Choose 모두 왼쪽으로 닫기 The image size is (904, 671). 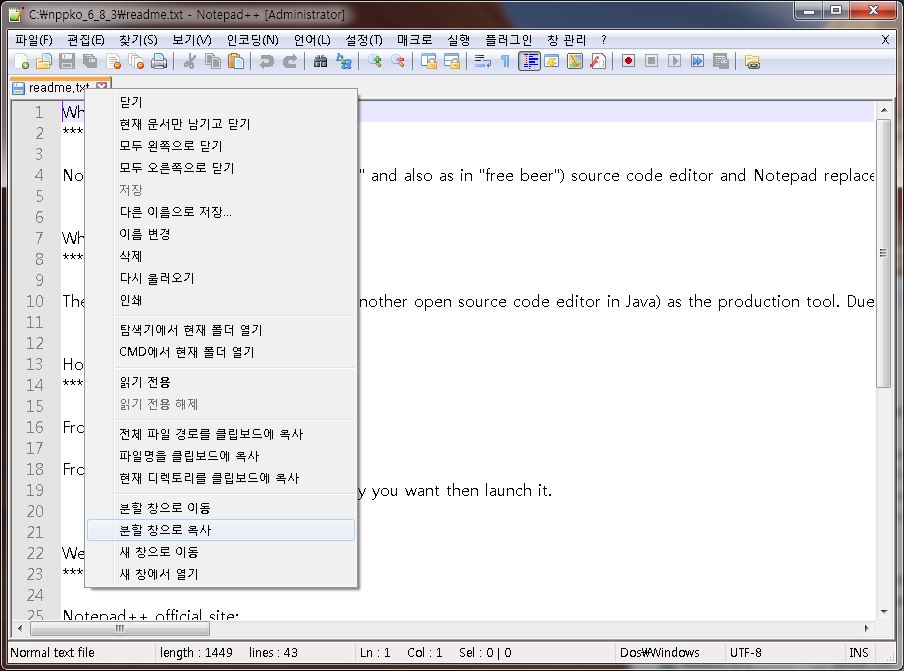pyautogui.click(x=221, y=146)
